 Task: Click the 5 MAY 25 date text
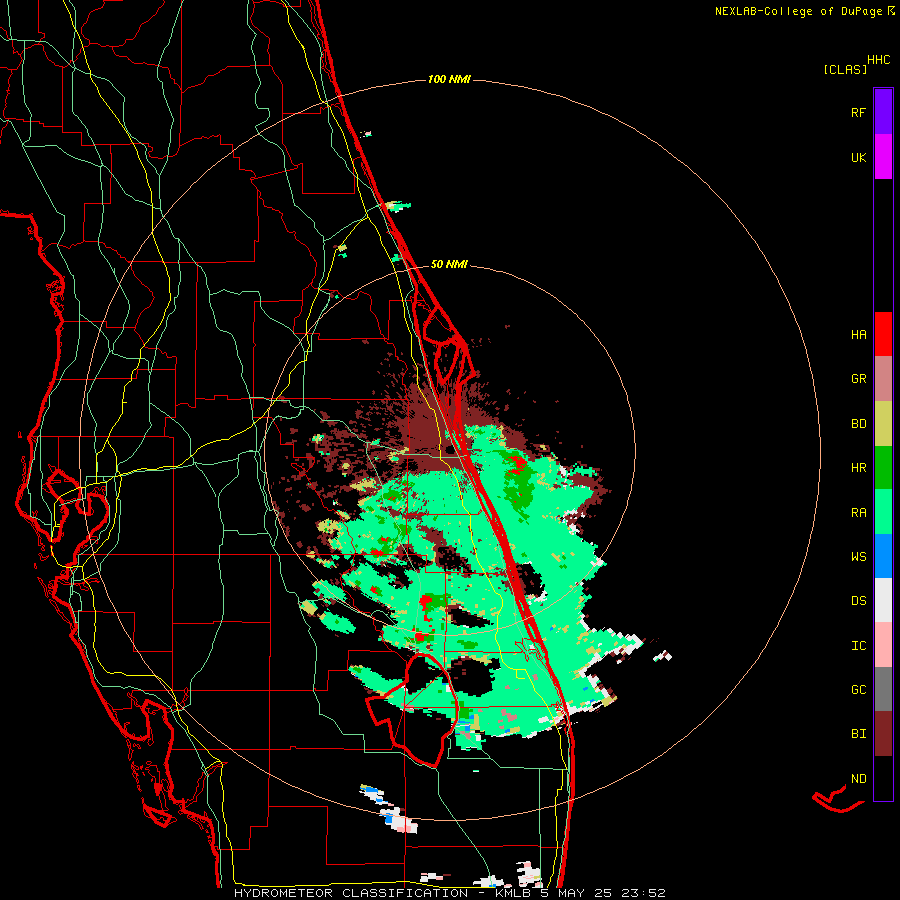(x=575, y=893)
